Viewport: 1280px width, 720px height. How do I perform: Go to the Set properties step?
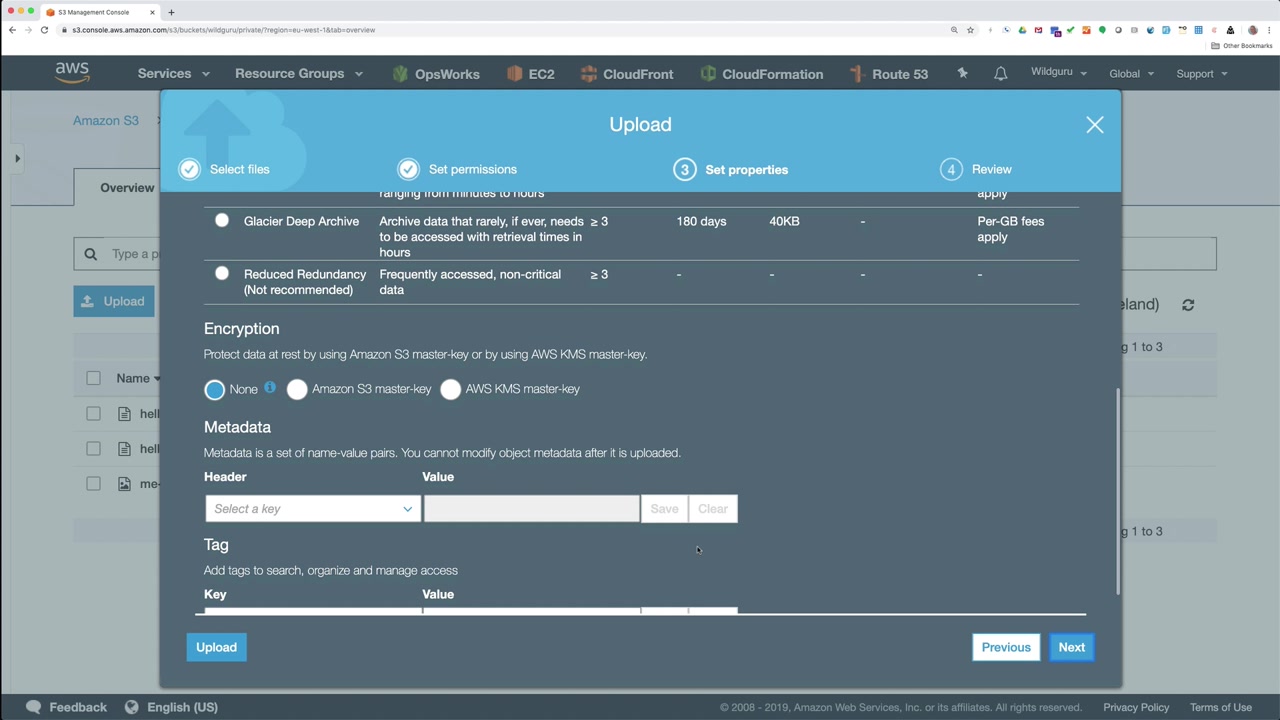(731, 169)
